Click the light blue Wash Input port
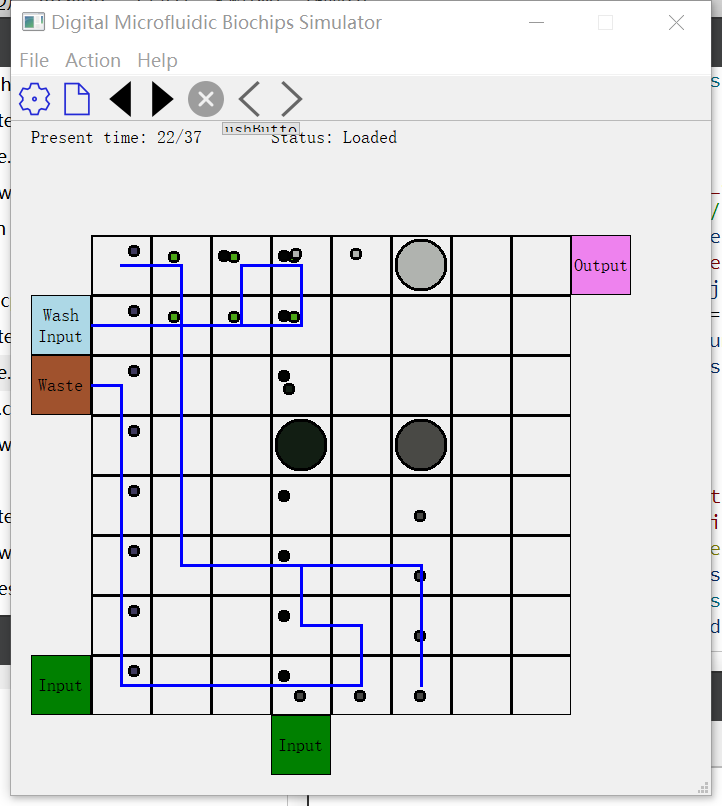The width and height of the screenshot is (722, 806). click(x=61, y=325)
